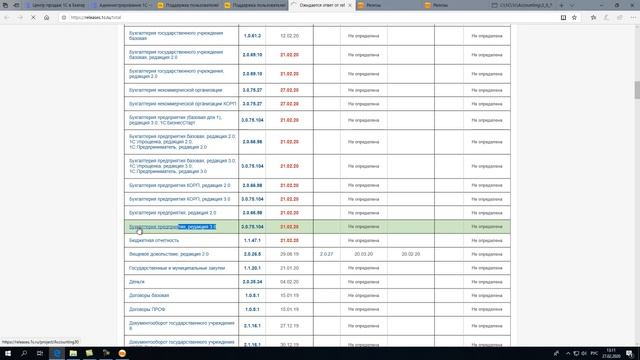Open Государственные и муниципальные закупки link
Screen dimensions: 640x360
point(177,268)
